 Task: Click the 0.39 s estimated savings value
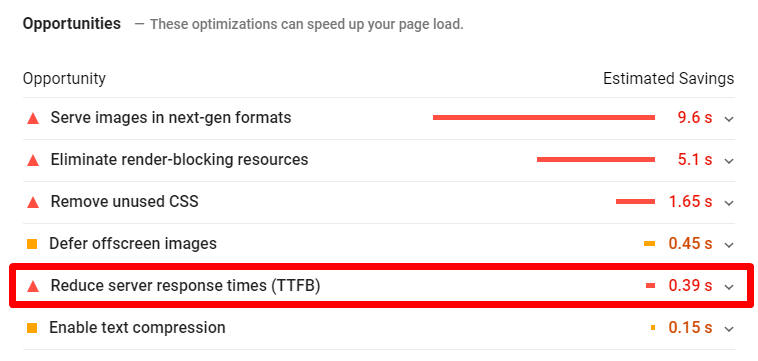690,286
